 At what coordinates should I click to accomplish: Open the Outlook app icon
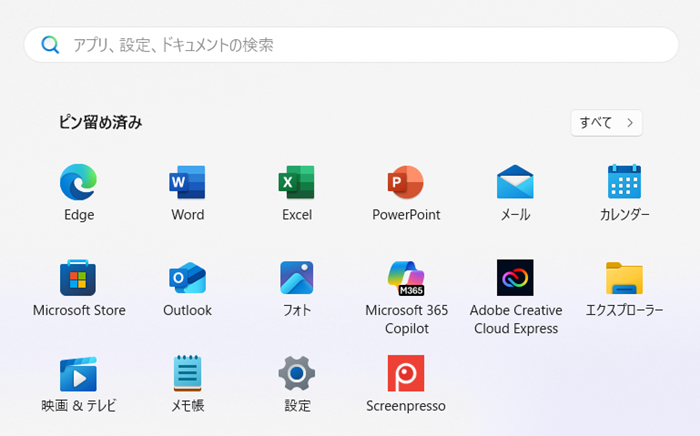click(x=187, y=278)
